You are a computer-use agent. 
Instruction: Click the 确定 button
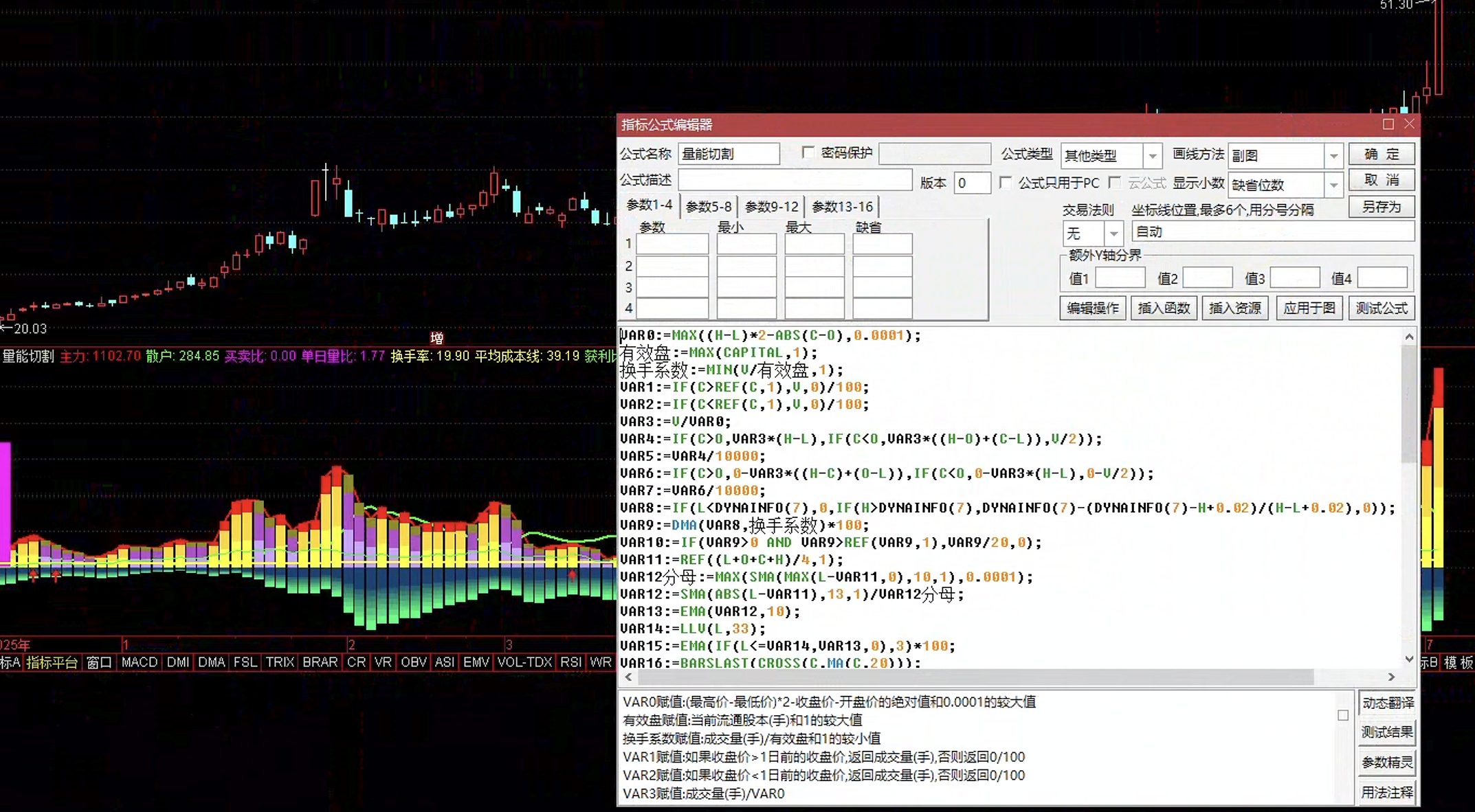click(1382, 154)
